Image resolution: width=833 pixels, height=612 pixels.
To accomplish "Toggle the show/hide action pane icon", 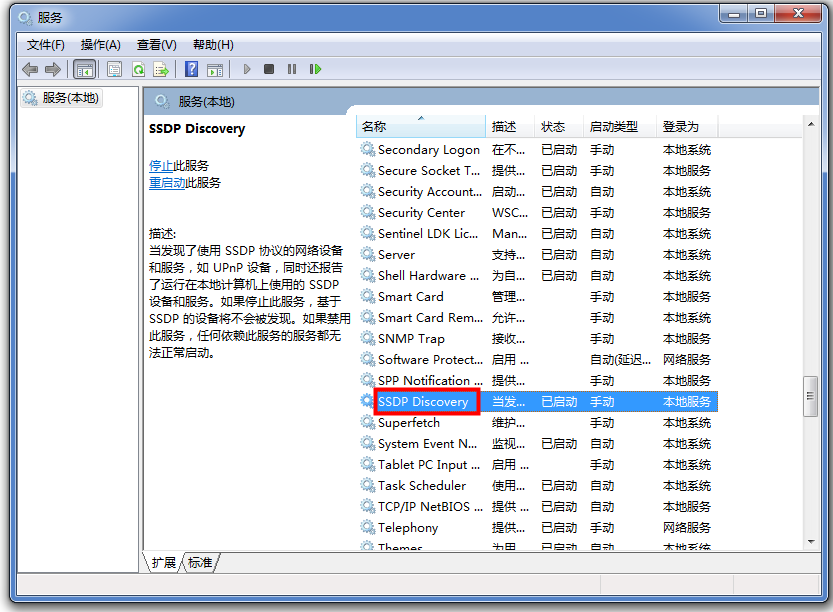I will (x=215, y=69).
